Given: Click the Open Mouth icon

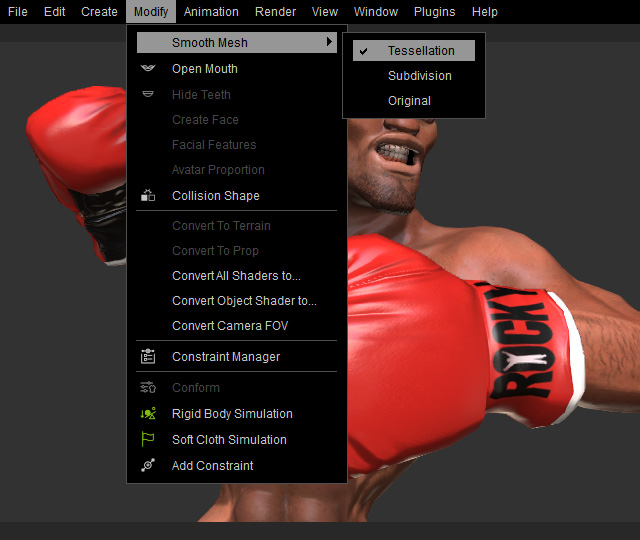Looking at the screenshot, I should click(148, 69).
